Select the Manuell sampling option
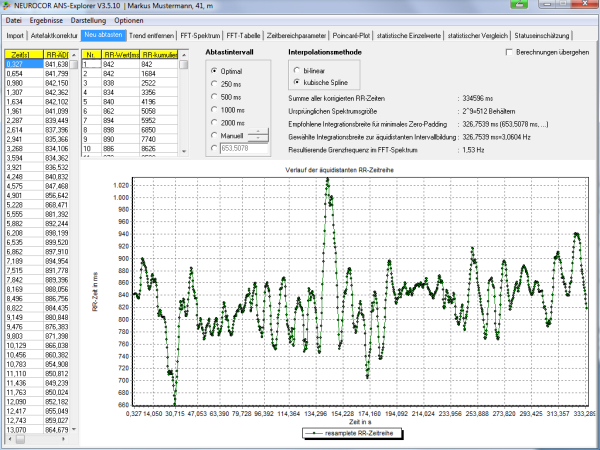The width and height of the screenshot is (600, 450). coord(214,135)
